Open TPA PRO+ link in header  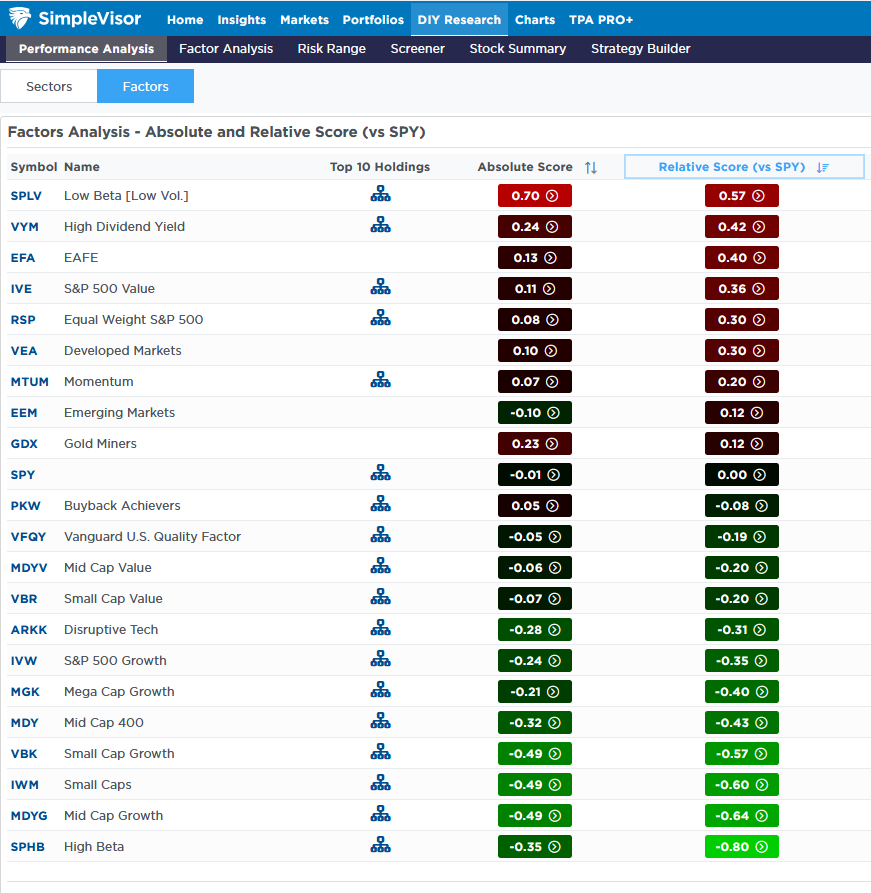[601, 19]
